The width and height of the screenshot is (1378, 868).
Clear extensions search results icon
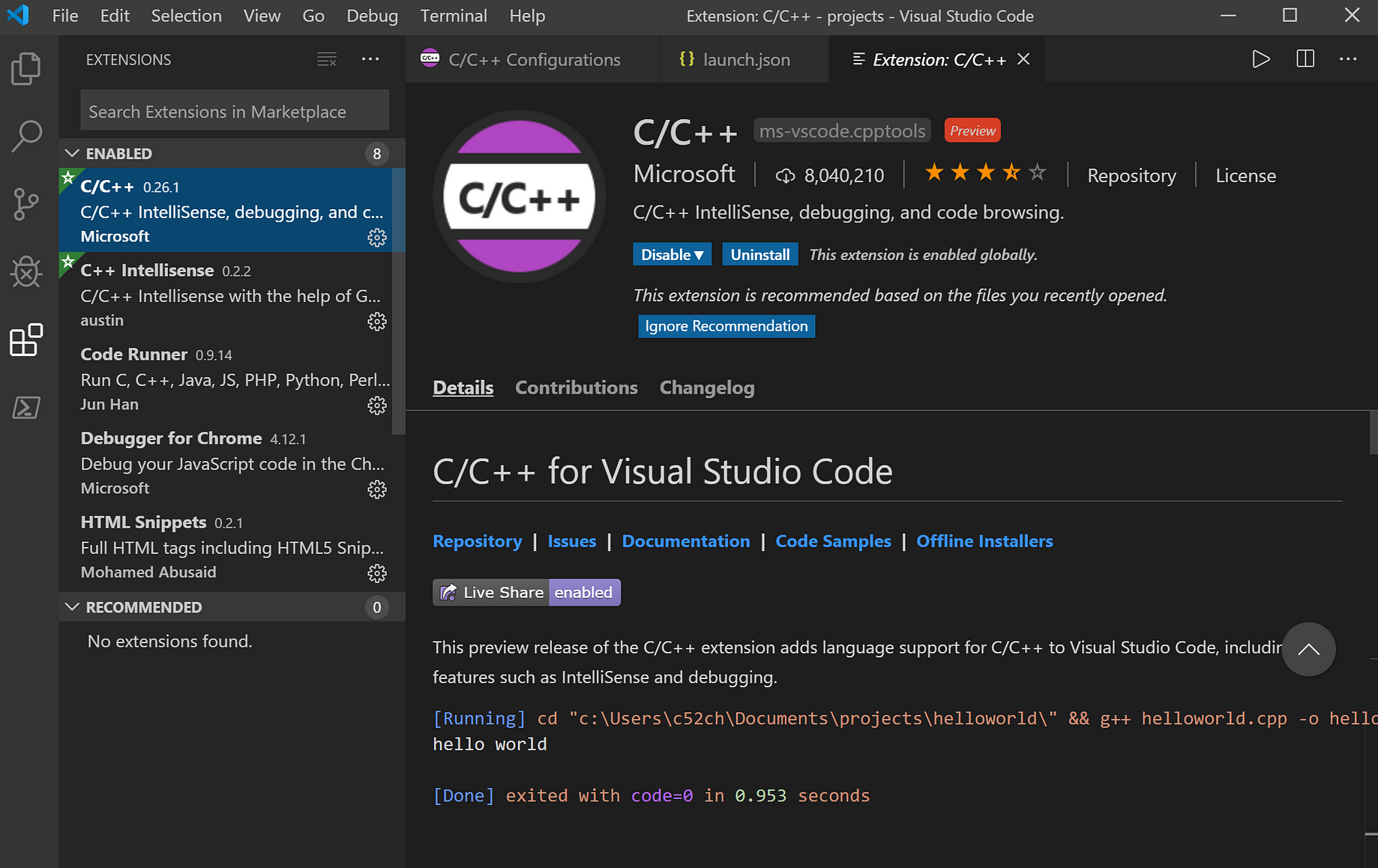[327, 59]
